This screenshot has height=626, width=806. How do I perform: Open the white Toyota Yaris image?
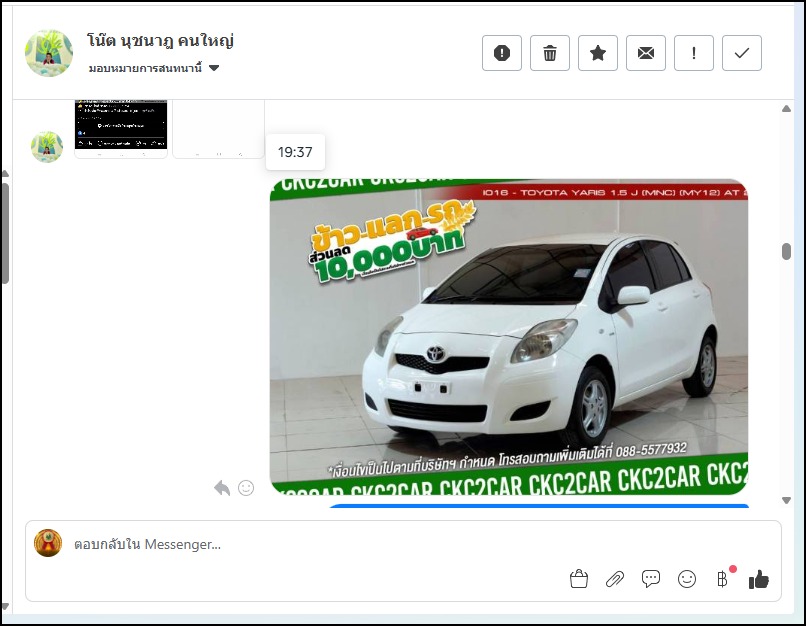[x=508, y=337]
